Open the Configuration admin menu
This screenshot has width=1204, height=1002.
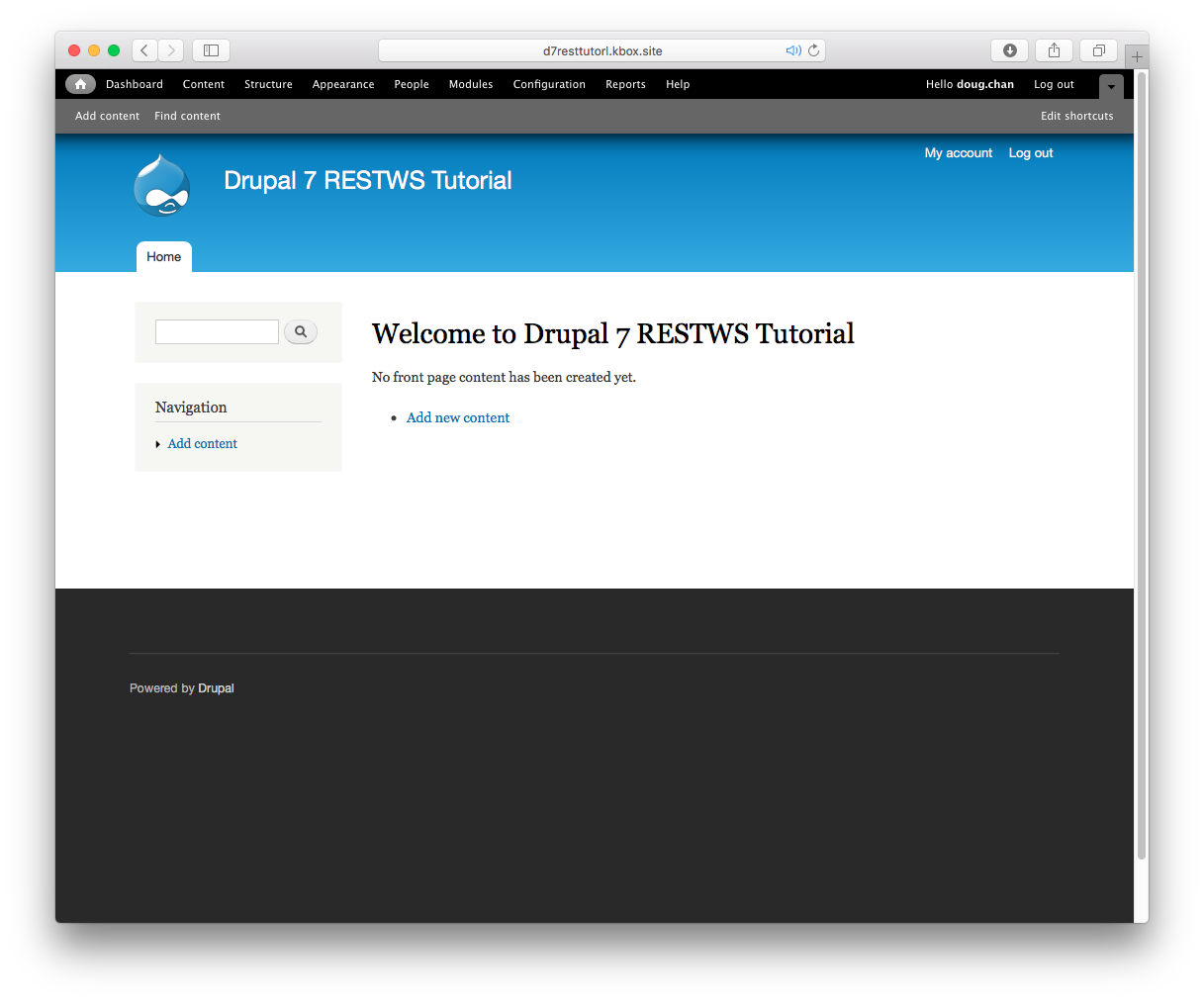coord(549,84)
